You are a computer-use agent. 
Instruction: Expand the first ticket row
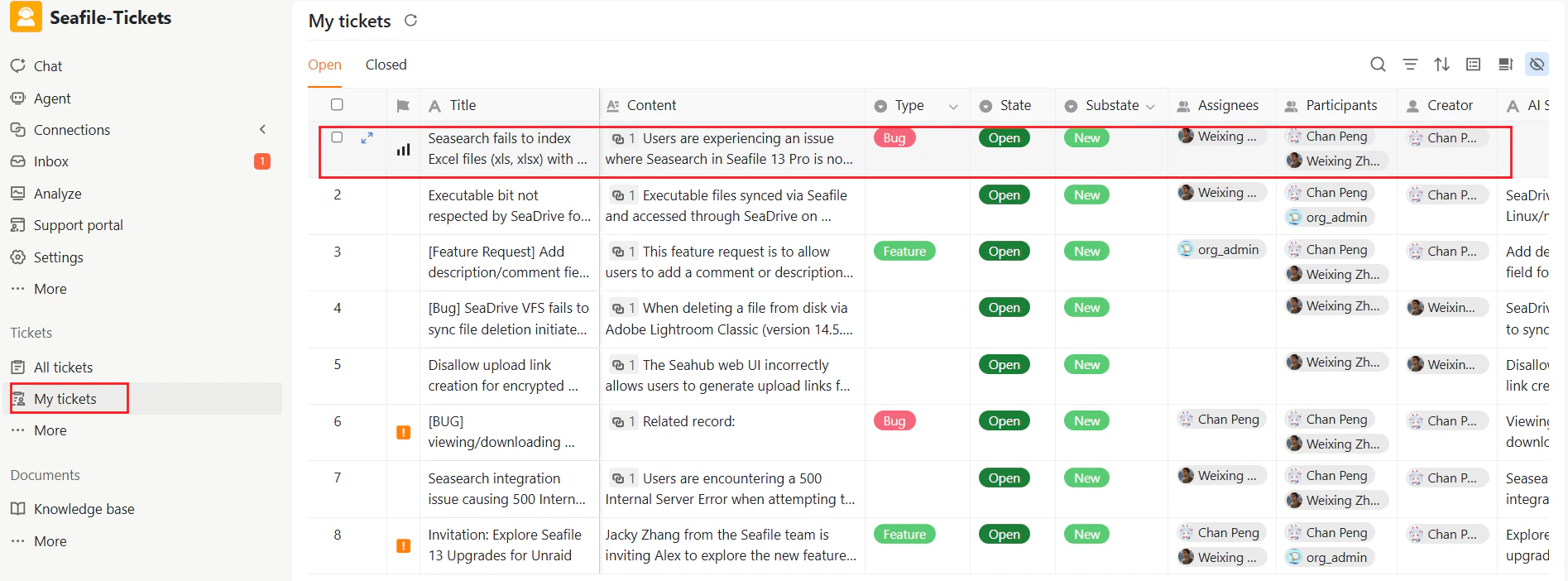[x=367, y=138]
